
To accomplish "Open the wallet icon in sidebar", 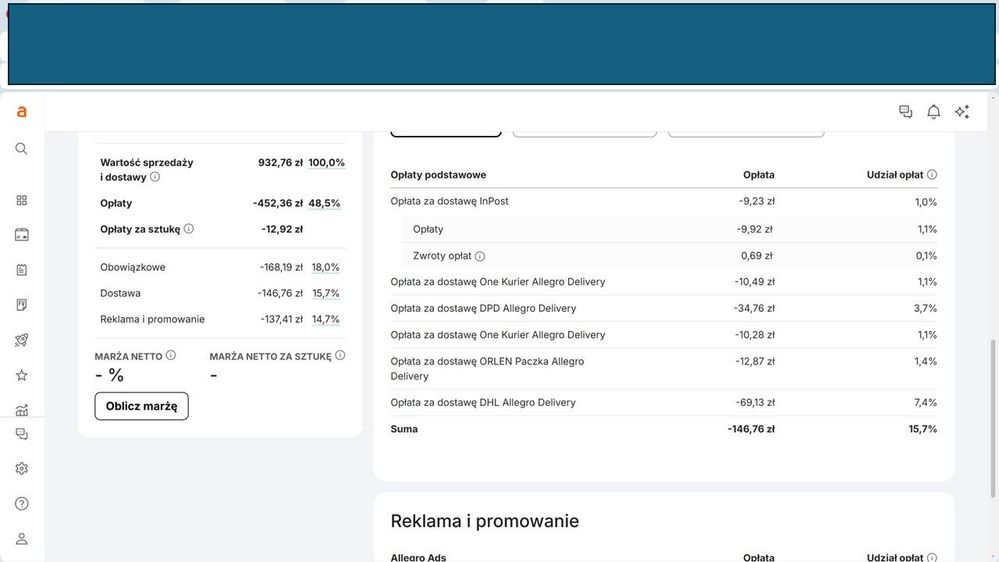I will pos(22,235).
